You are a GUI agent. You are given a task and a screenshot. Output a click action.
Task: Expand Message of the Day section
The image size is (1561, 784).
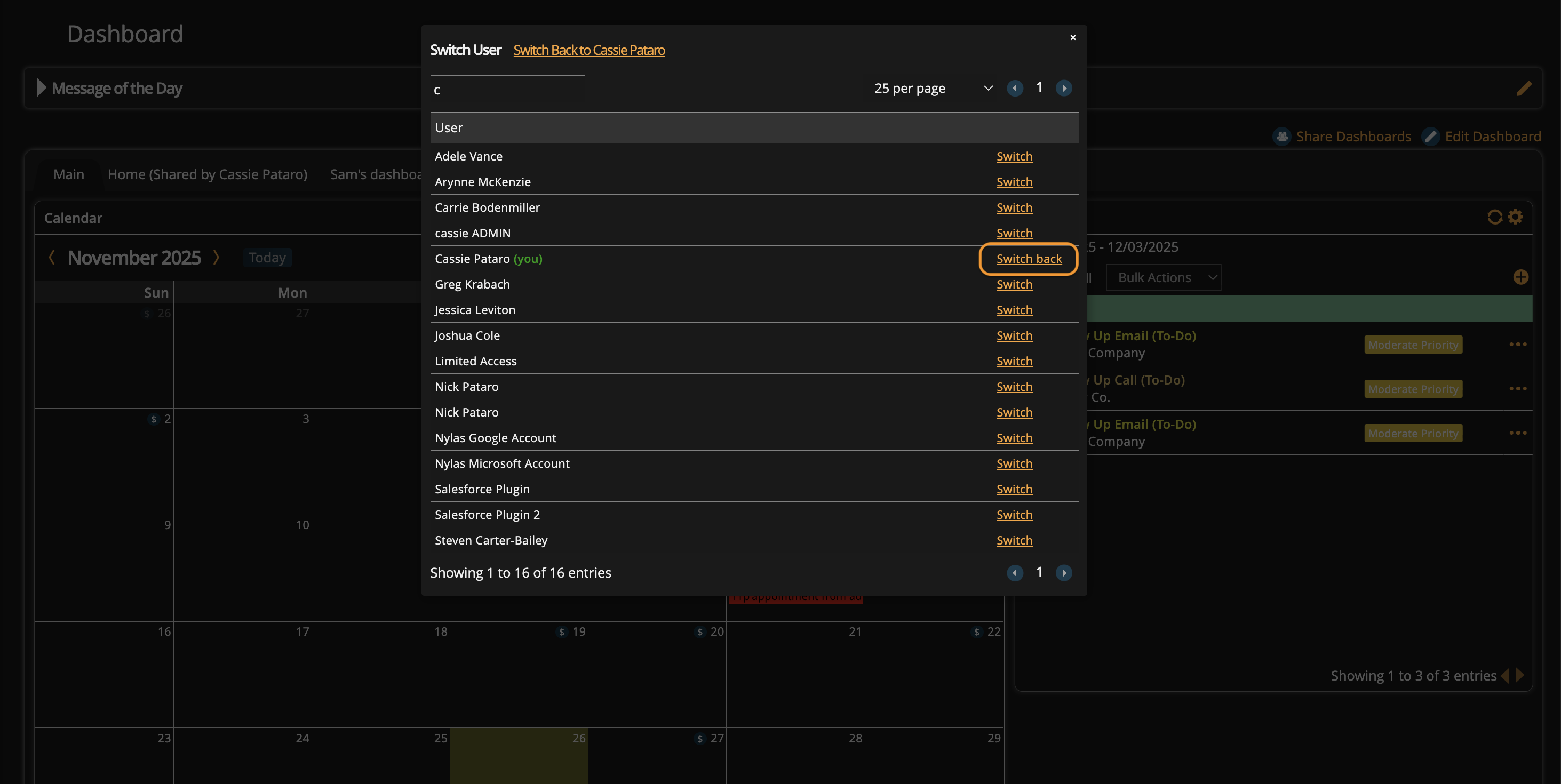41,89
